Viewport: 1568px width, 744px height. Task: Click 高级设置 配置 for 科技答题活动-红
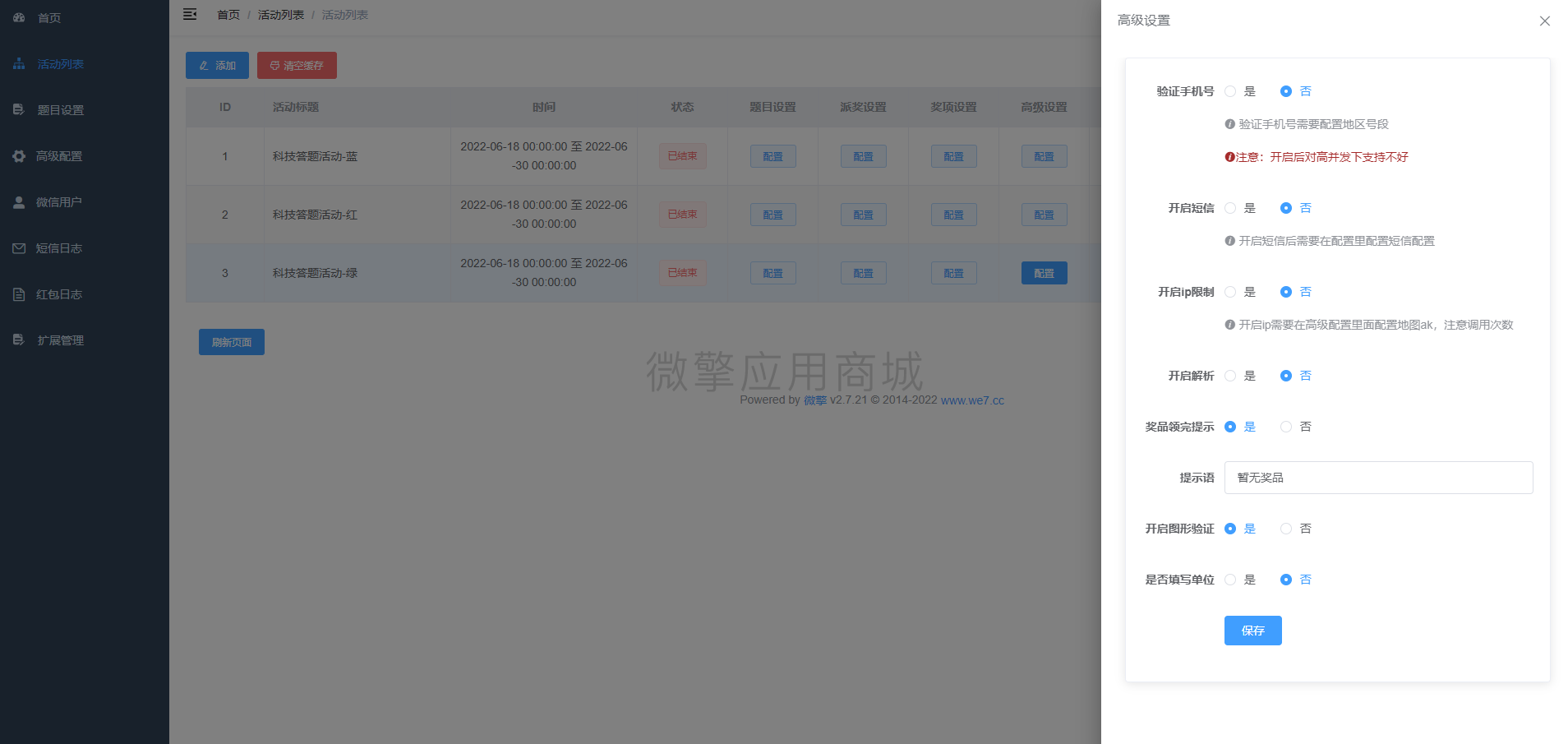tap(1044, 215)
